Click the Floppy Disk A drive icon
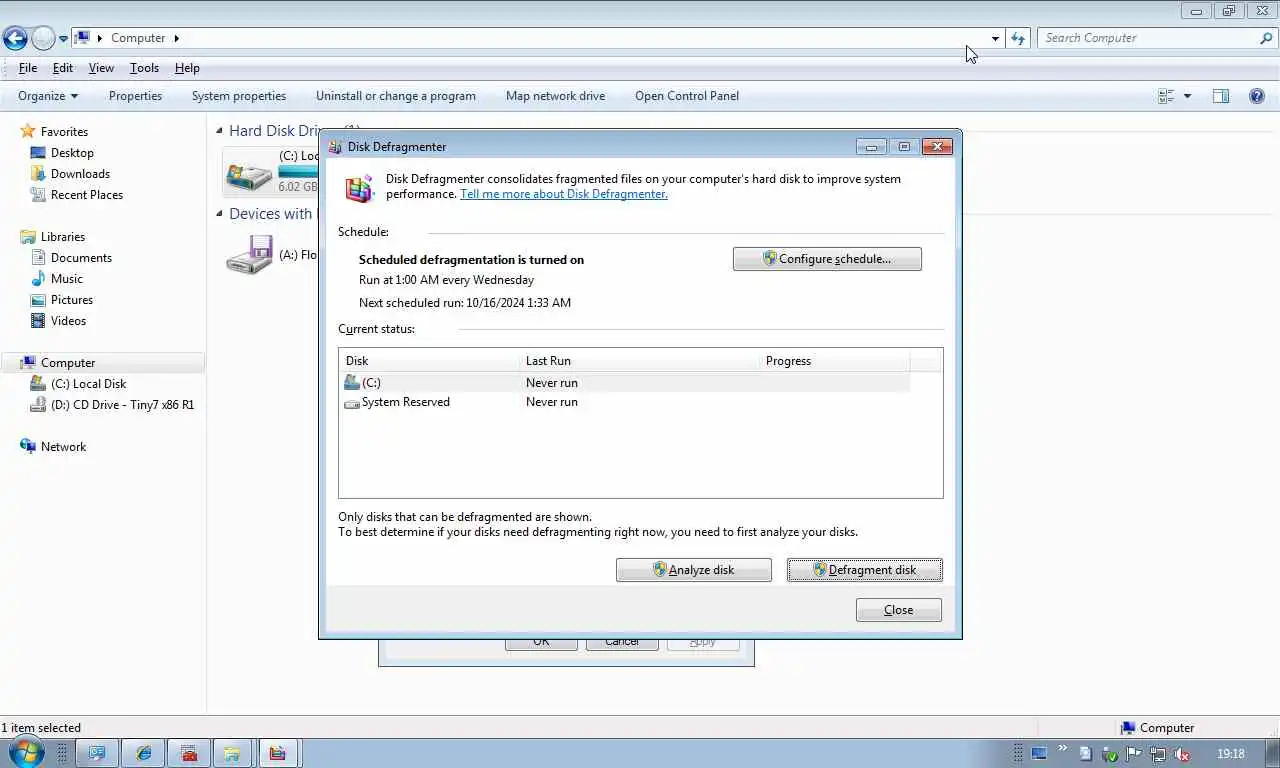Viewport: 1280px width, 768px height. pyautogui.click(x=249, y=255)
